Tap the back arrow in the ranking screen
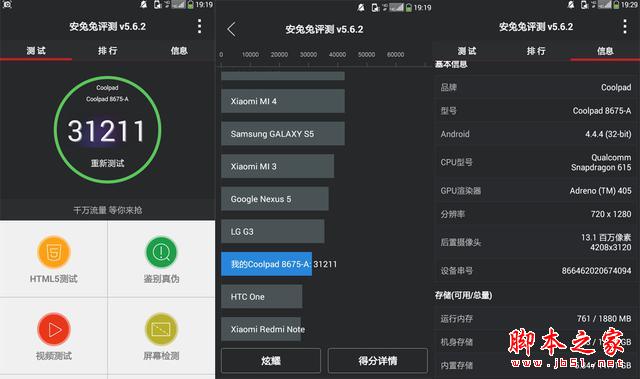The width and height of the screenshot is (640, 379). click(x=231, y=29)
